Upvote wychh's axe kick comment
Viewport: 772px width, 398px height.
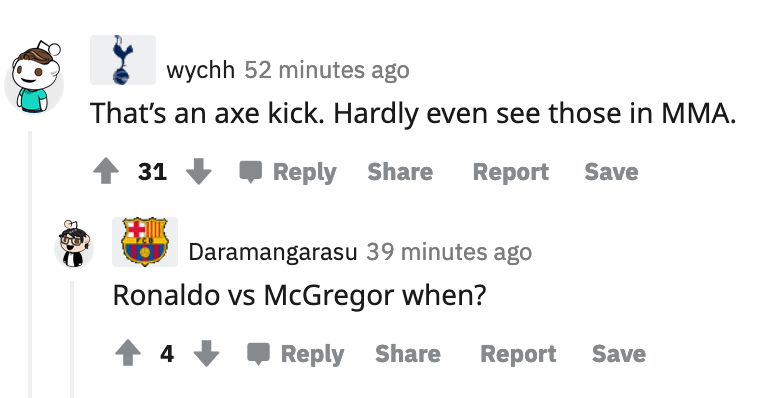coord(106,172)
